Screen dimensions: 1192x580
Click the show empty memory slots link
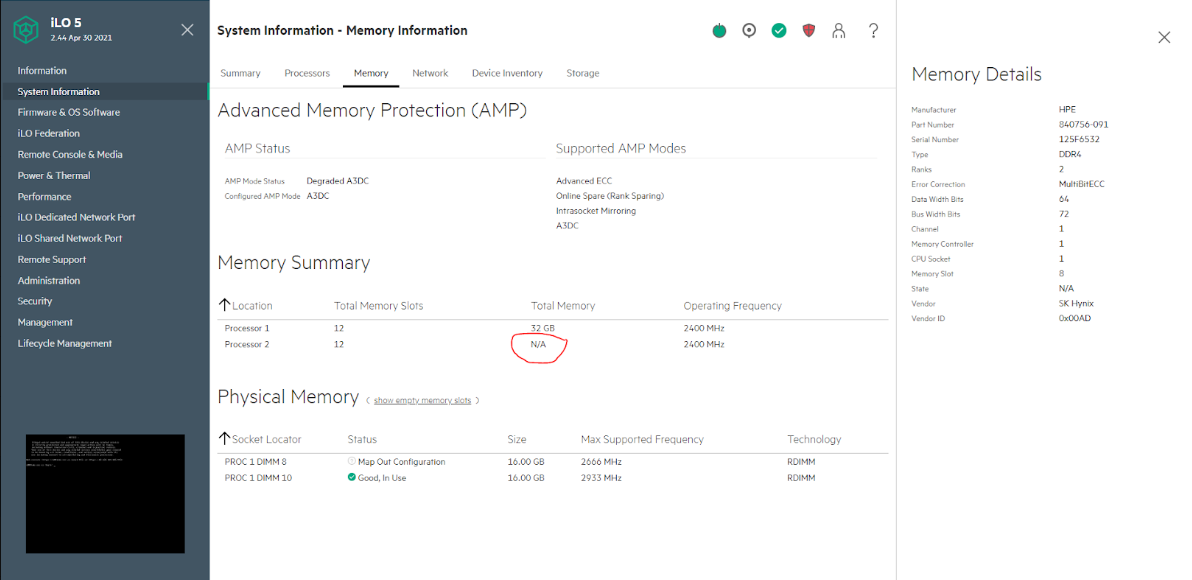pos(423,400)
